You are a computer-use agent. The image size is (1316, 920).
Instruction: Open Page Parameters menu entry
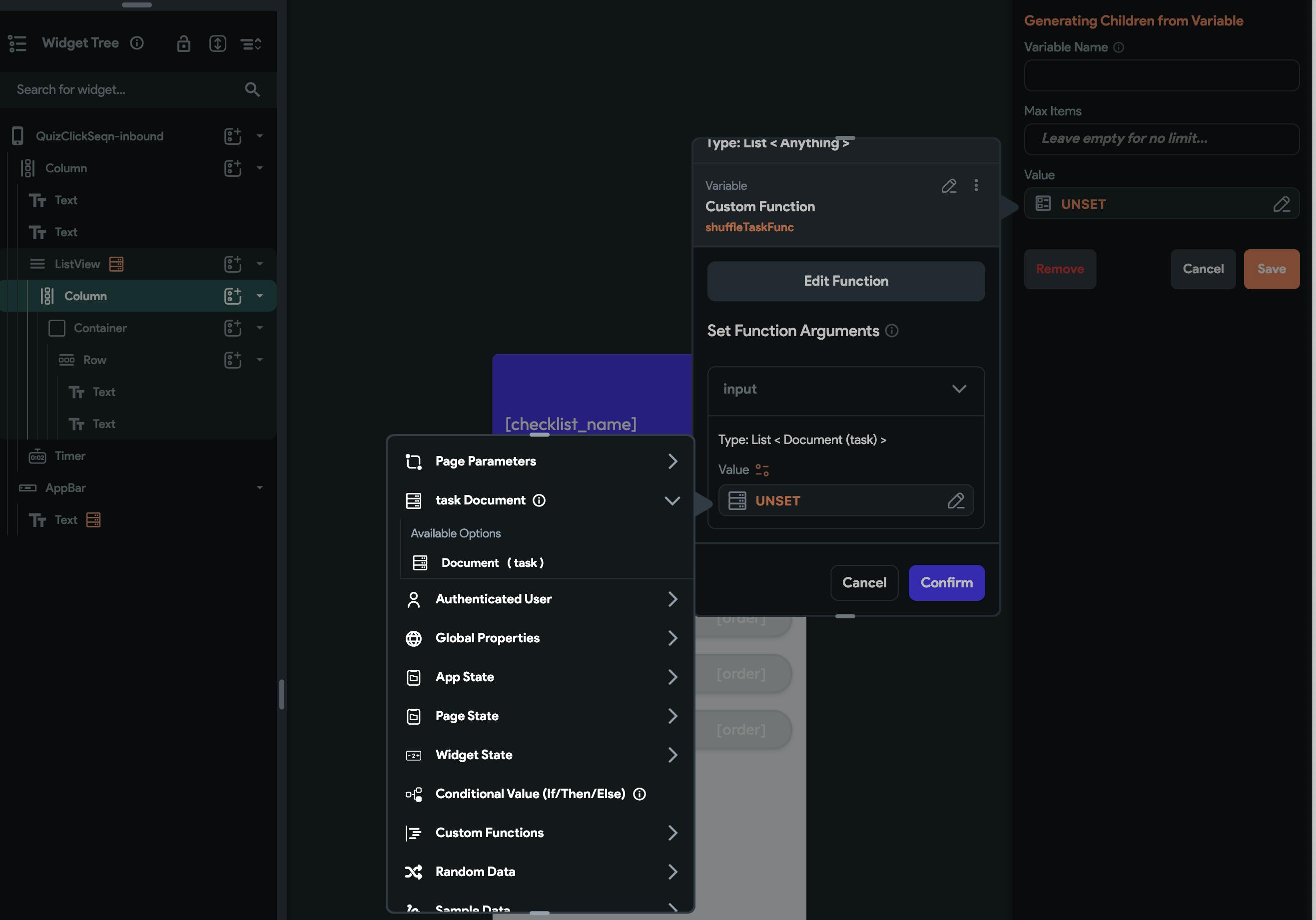541,461
